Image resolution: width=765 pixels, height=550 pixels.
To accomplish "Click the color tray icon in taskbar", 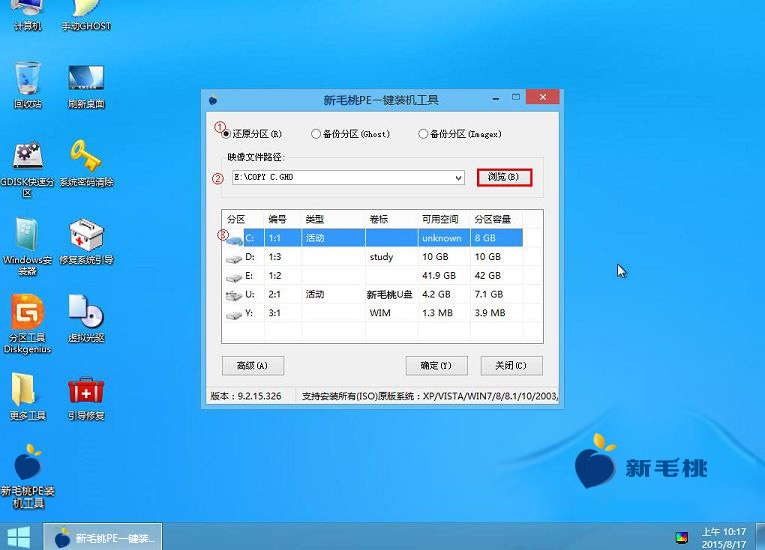I will click(682, 537).
